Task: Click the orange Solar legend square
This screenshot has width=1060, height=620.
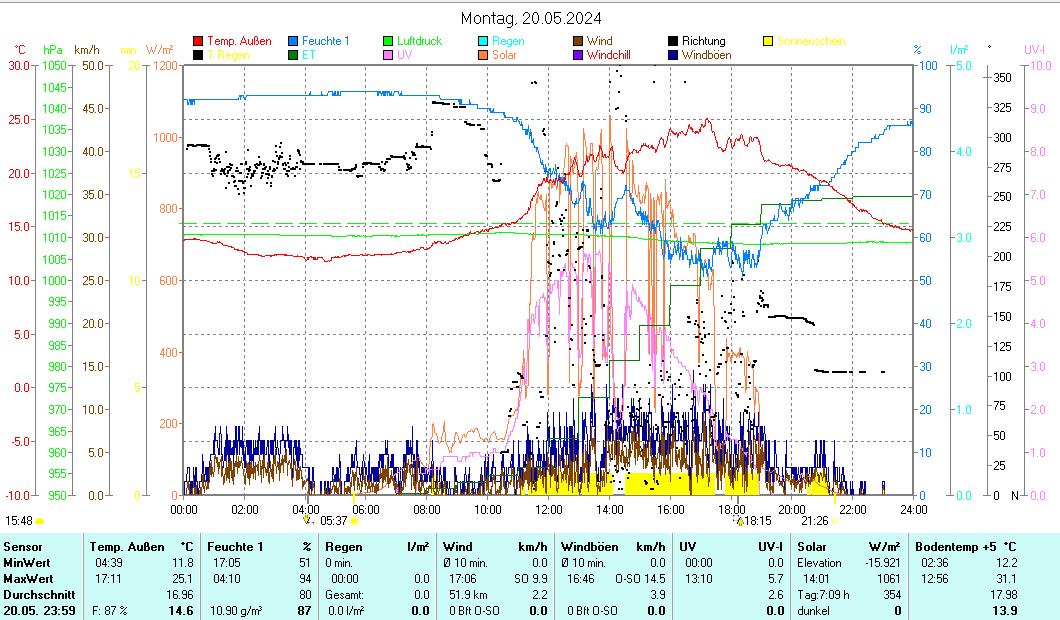Action: [x=483, y=55]
